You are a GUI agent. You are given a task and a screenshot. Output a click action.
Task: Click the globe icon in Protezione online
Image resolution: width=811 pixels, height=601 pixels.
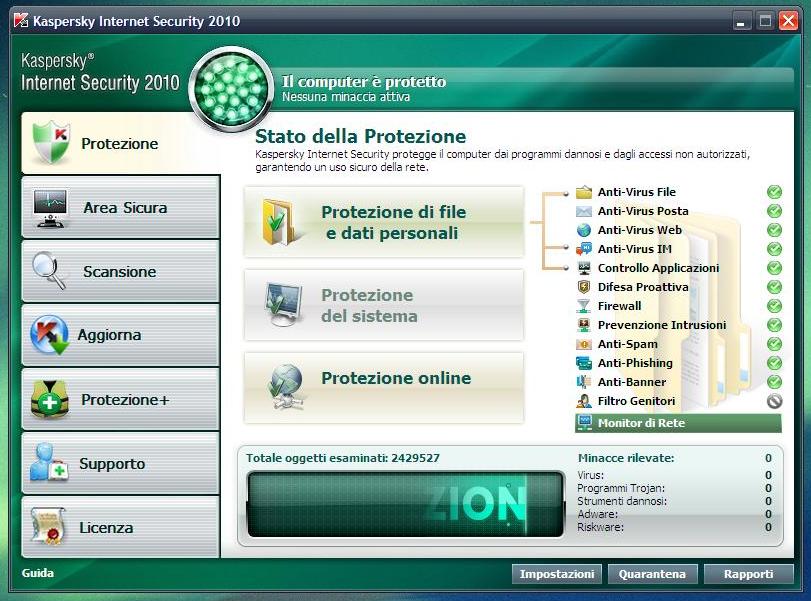coord(286,386)
